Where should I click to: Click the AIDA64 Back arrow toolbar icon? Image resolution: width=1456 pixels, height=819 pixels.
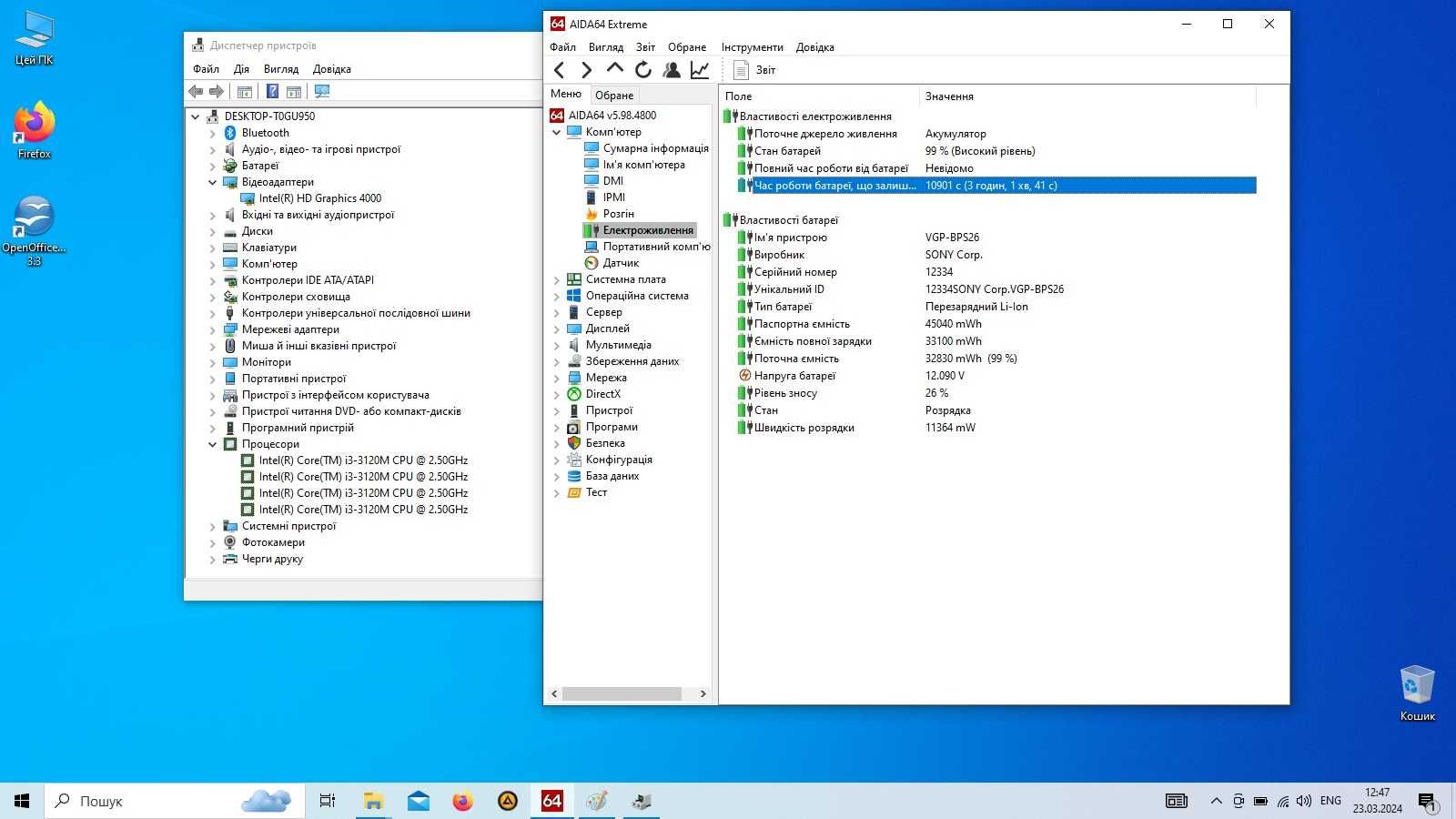[560, 70]
